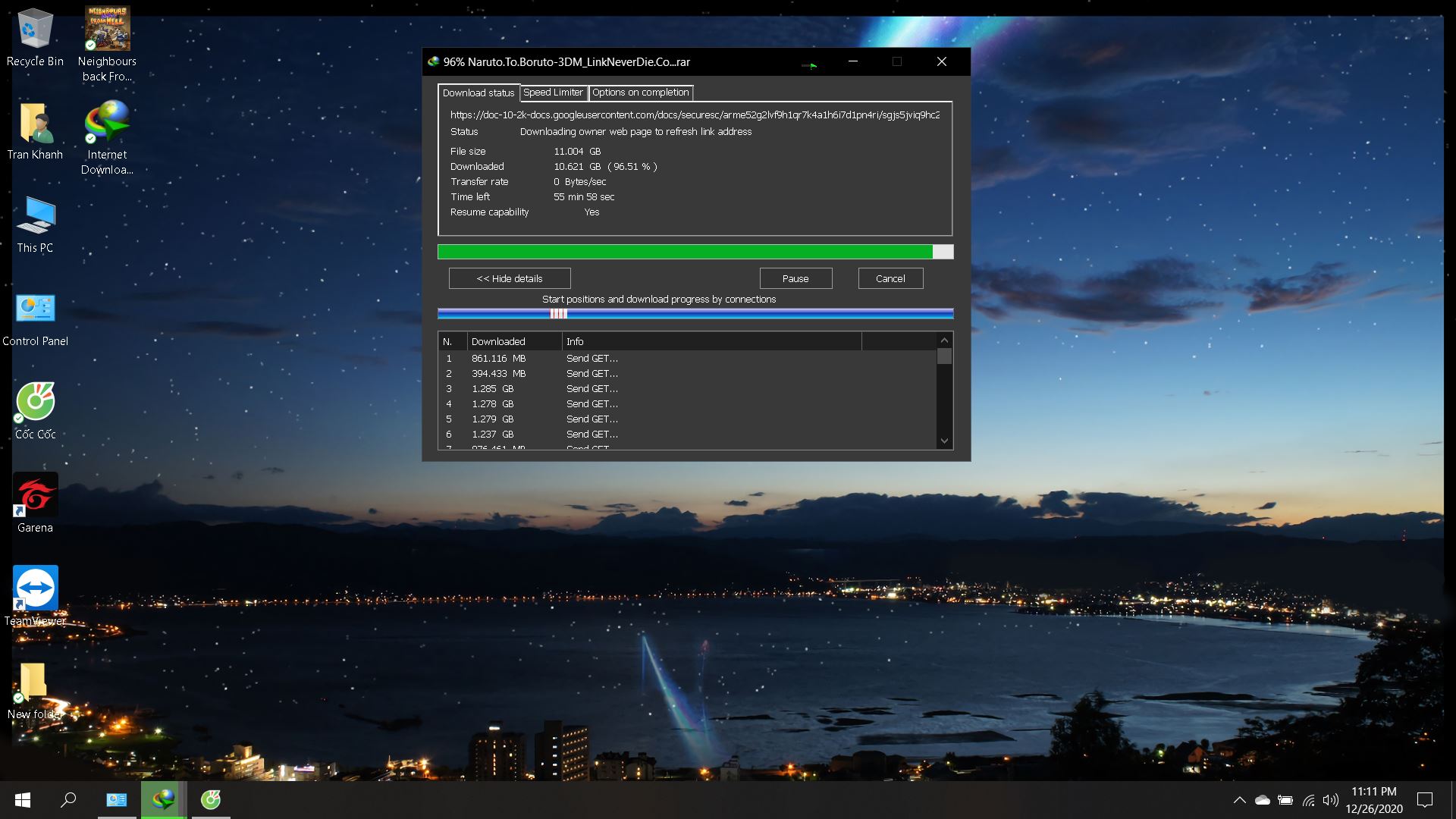Select the Download status tab
The height and width of the screenshot is (819, 1456).
(x=478, y=93)
